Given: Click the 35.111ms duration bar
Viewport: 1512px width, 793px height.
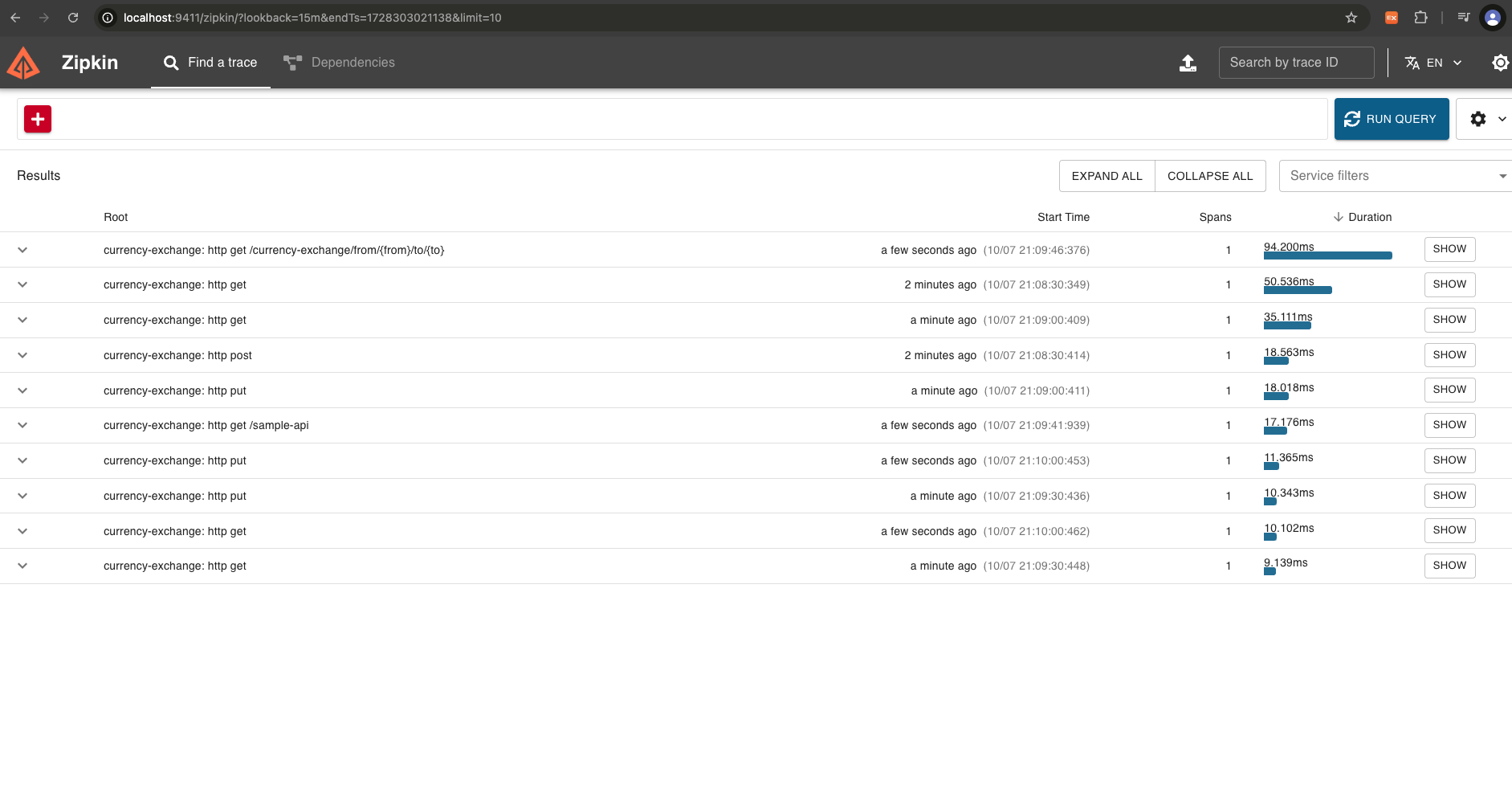Looking at the screenshot, I should pyautogui.click(x=1287, y=325).
